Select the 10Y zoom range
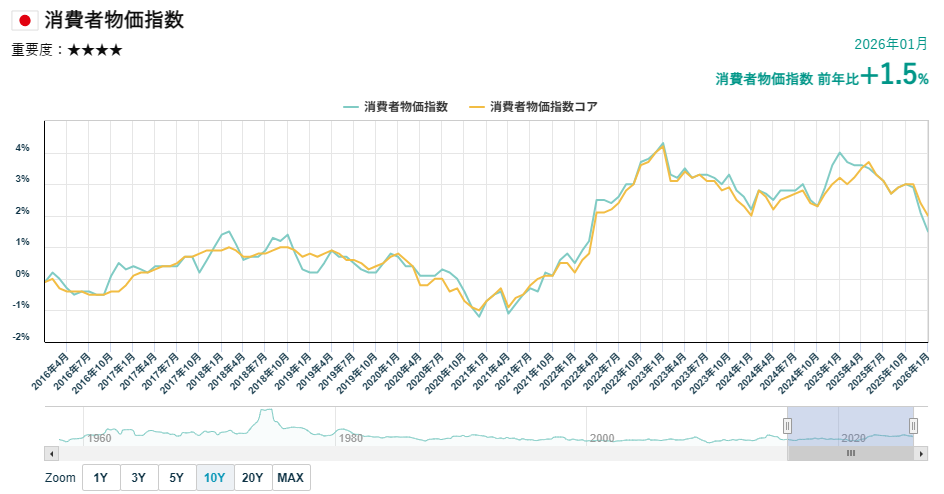Viewport: 944px width, 494px height. (x=214, y=478)
